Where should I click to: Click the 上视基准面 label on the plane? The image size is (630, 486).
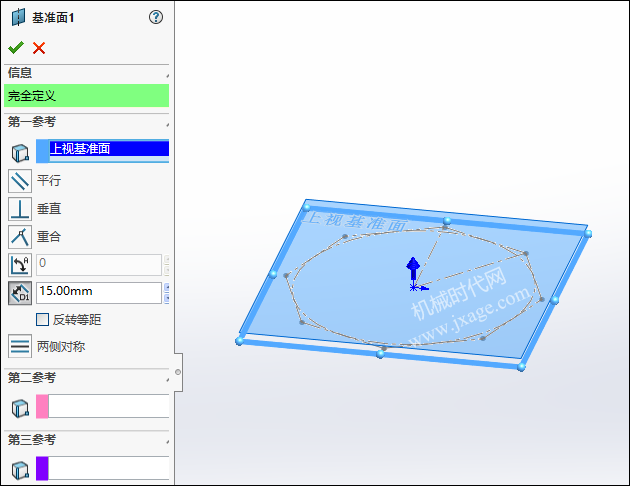(355, 222)
